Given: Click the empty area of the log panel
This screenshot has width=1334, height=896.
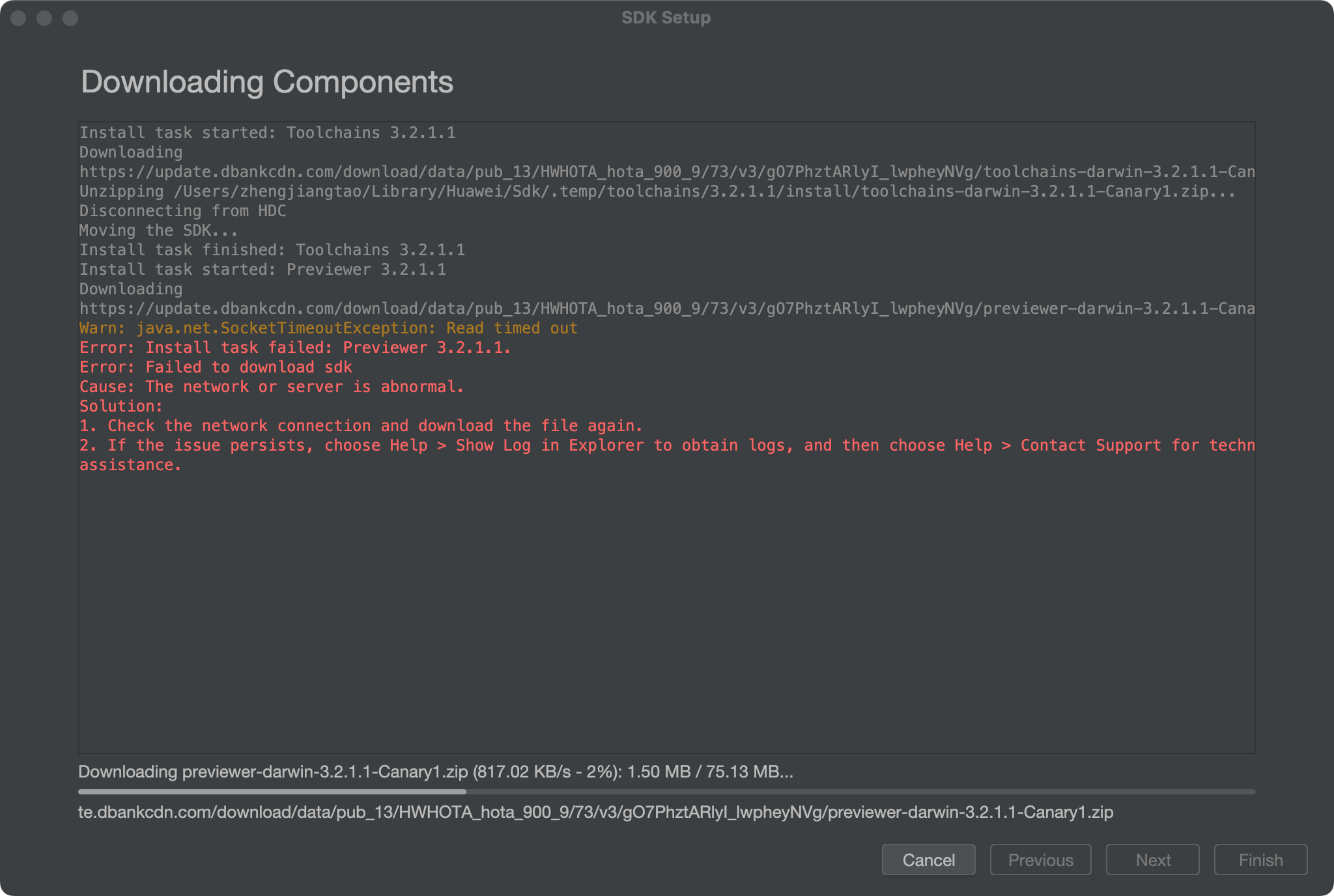Looking at the screenshot, I should tap(666, 612).
